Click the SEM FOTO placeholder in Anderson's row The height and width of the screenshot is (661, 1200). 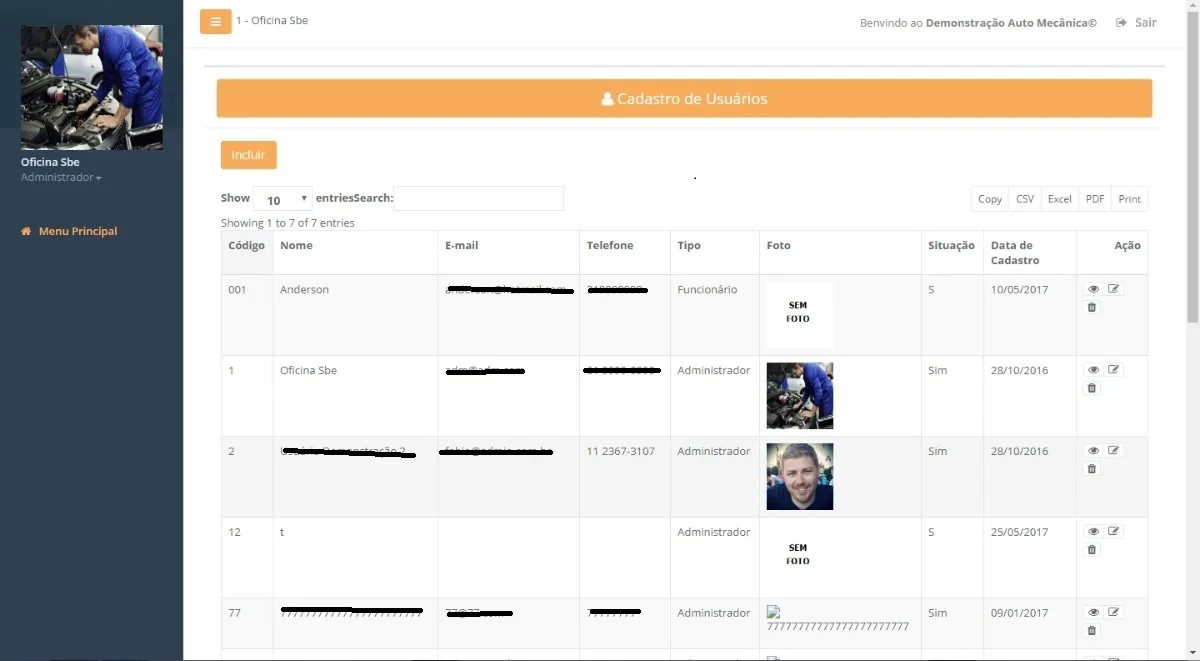tap(799, 315)
